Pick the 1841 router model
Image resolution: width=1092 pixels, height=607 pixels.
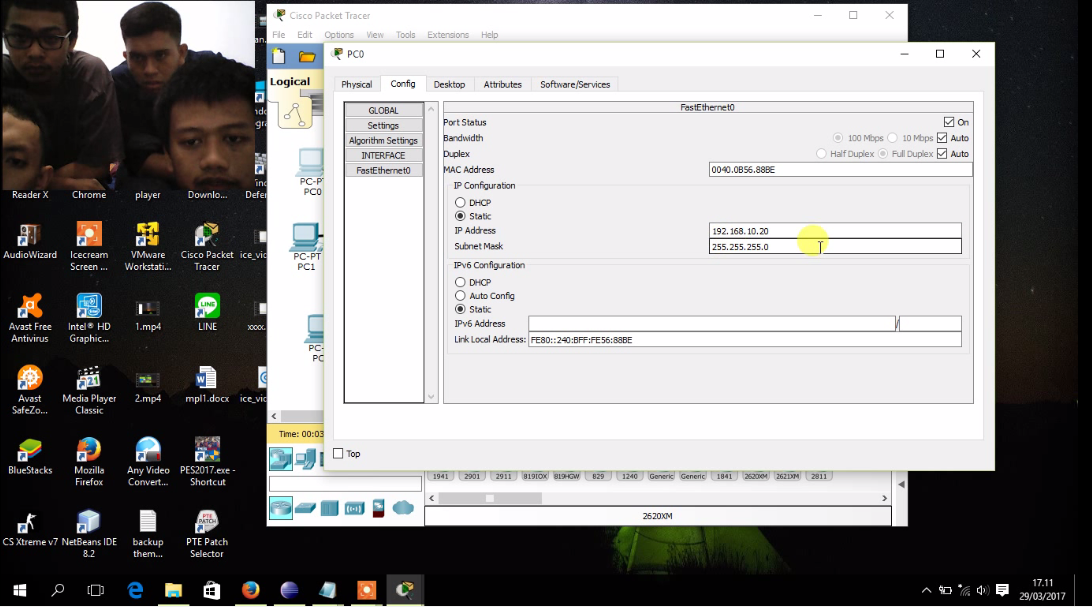[x=724, y=476]
